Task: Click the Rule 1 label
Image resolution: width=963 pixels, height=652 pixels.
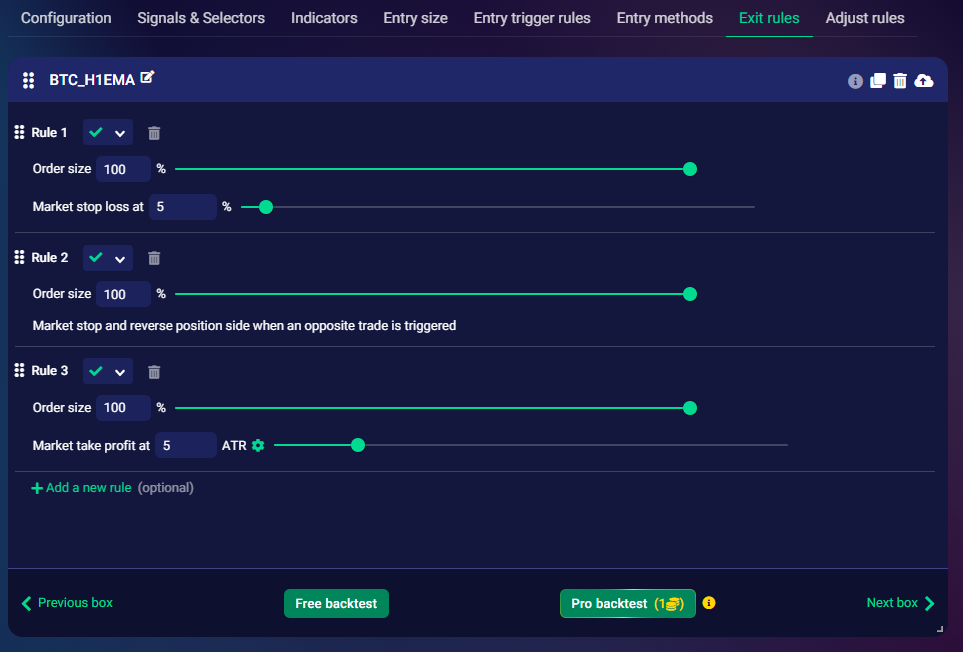Action: (49, 133)
